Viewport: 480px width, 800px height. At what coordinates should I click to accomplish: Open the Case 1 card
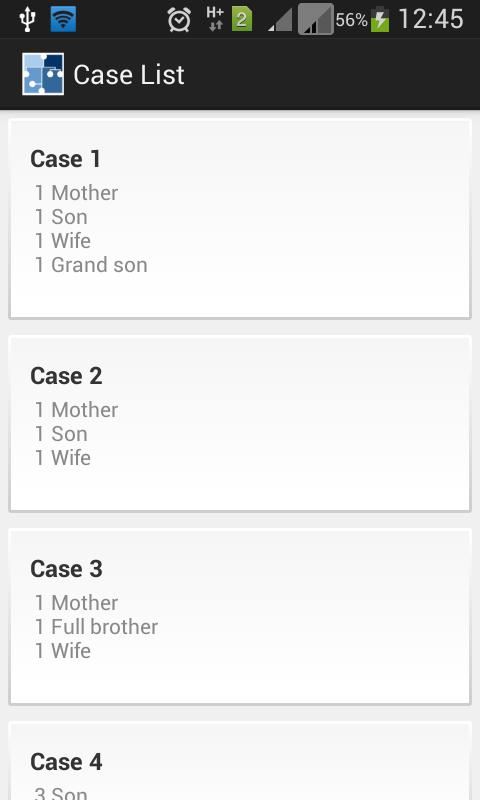click(x=240, y=219)
